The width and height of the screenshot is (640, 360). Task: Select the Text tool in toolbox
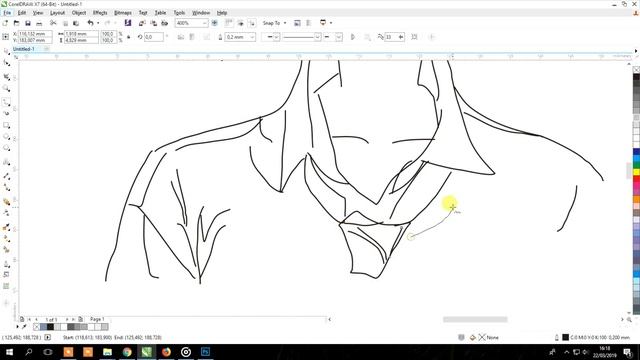tap(6, 162)
